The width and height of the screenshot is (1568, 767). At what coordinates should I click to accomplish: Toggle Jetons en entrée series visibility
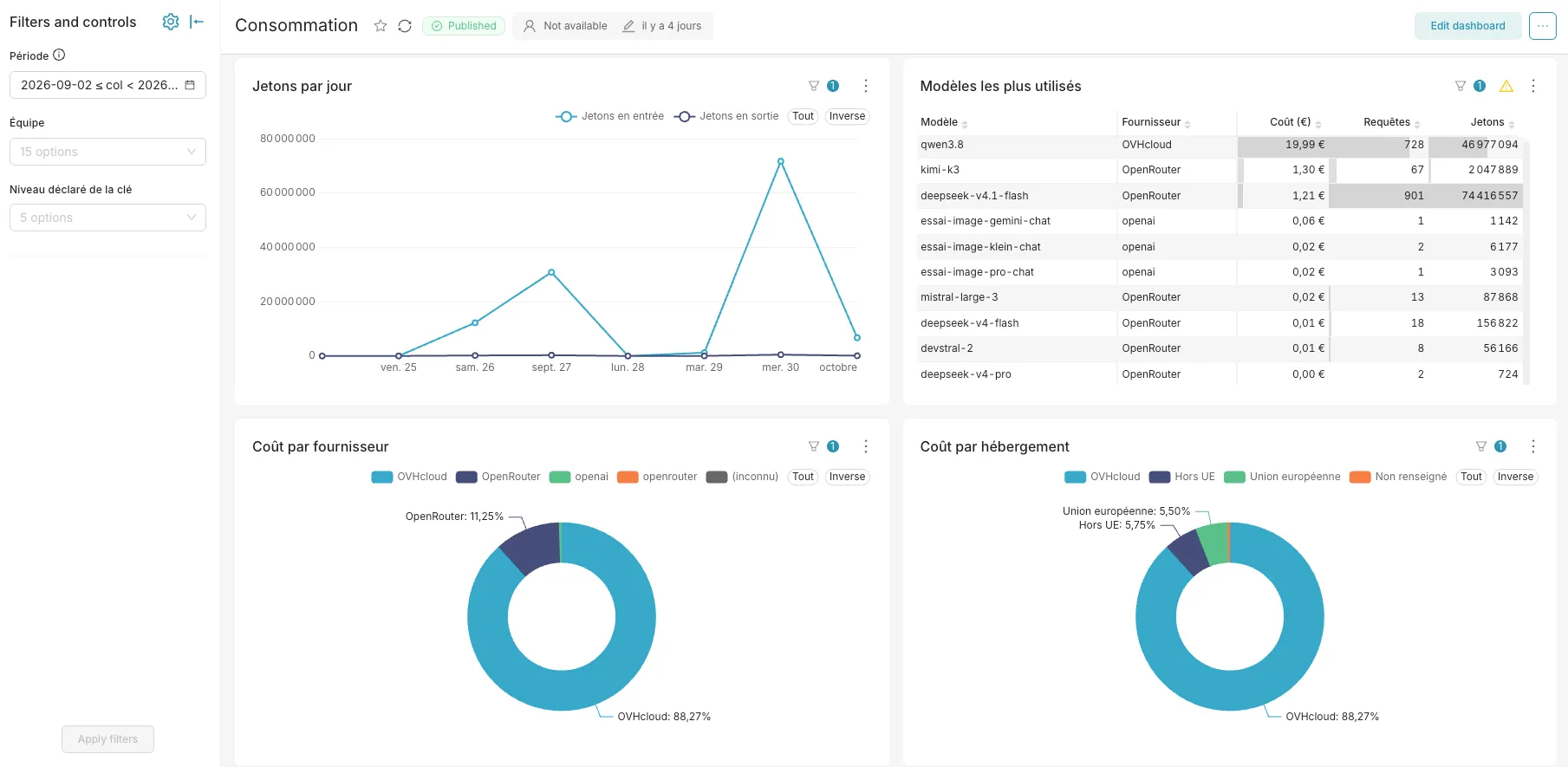(609, 116)
